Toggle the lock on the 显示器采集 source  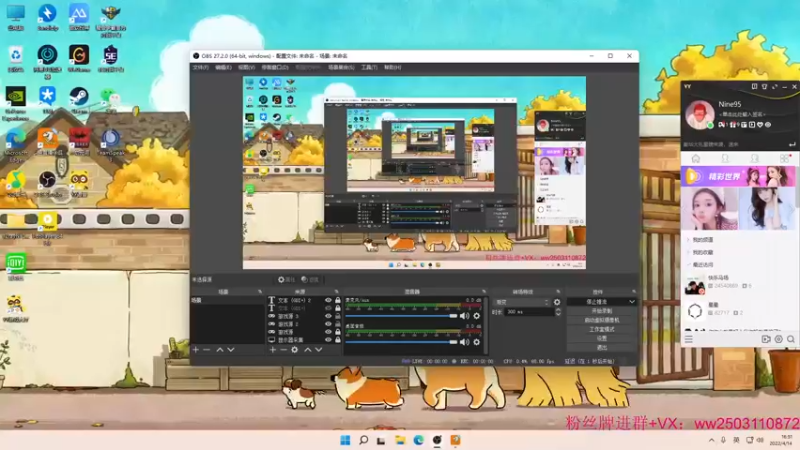pos(338,340)
